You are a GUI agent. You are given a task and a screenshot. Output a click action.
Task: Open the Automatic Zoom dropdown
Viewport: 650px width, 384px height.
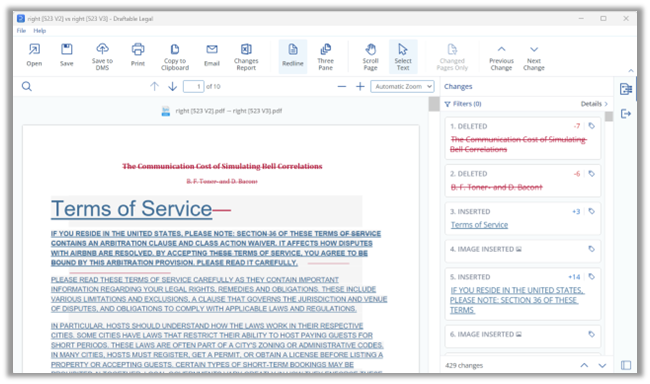(402, 87)
